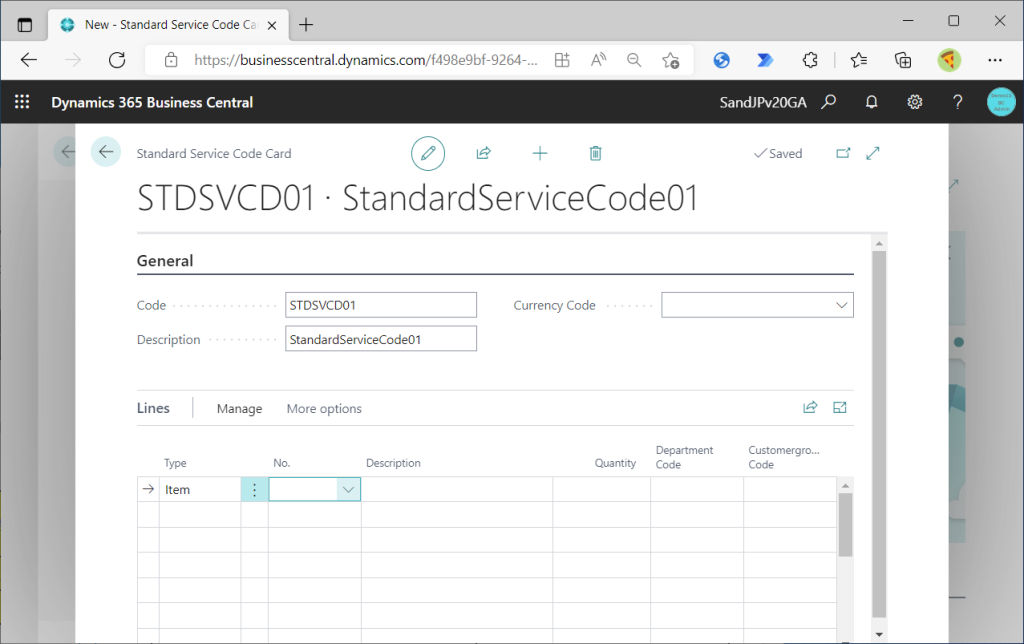Viewport: 1024px width, 644px height.
Task: Click the search magnifier in Business Central header
Action: tap(829, 102)
